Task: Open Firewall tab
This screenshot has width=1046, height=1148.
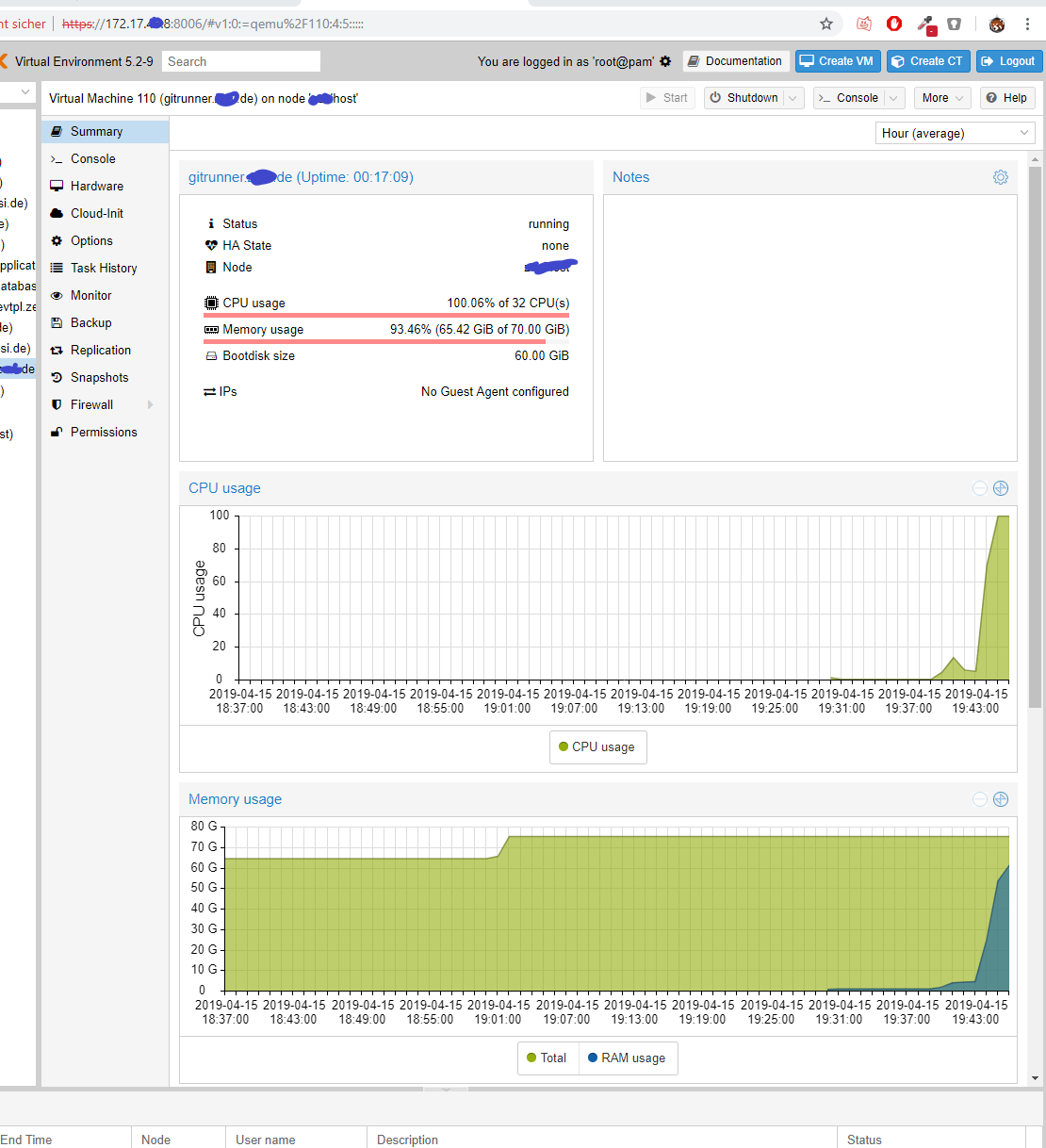Action: 105,404
